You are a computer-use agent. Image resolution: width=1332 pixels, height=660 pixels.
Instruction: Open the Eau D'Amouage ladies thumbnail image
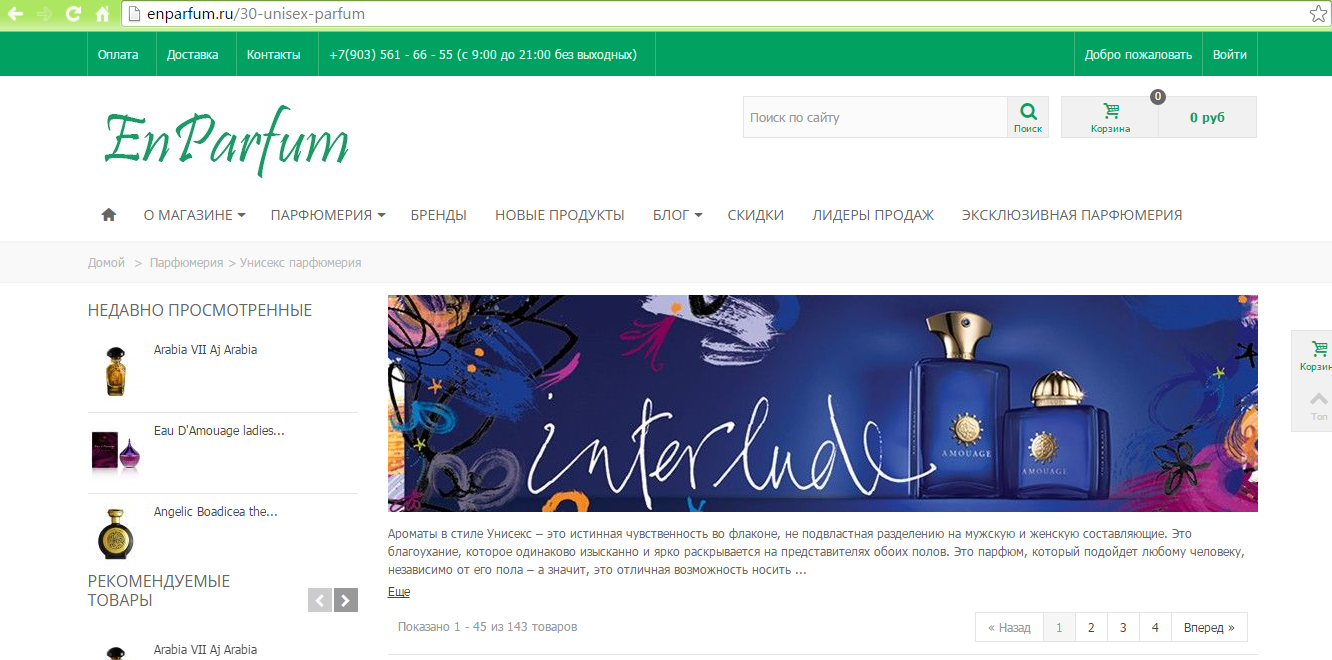point(118,451)
